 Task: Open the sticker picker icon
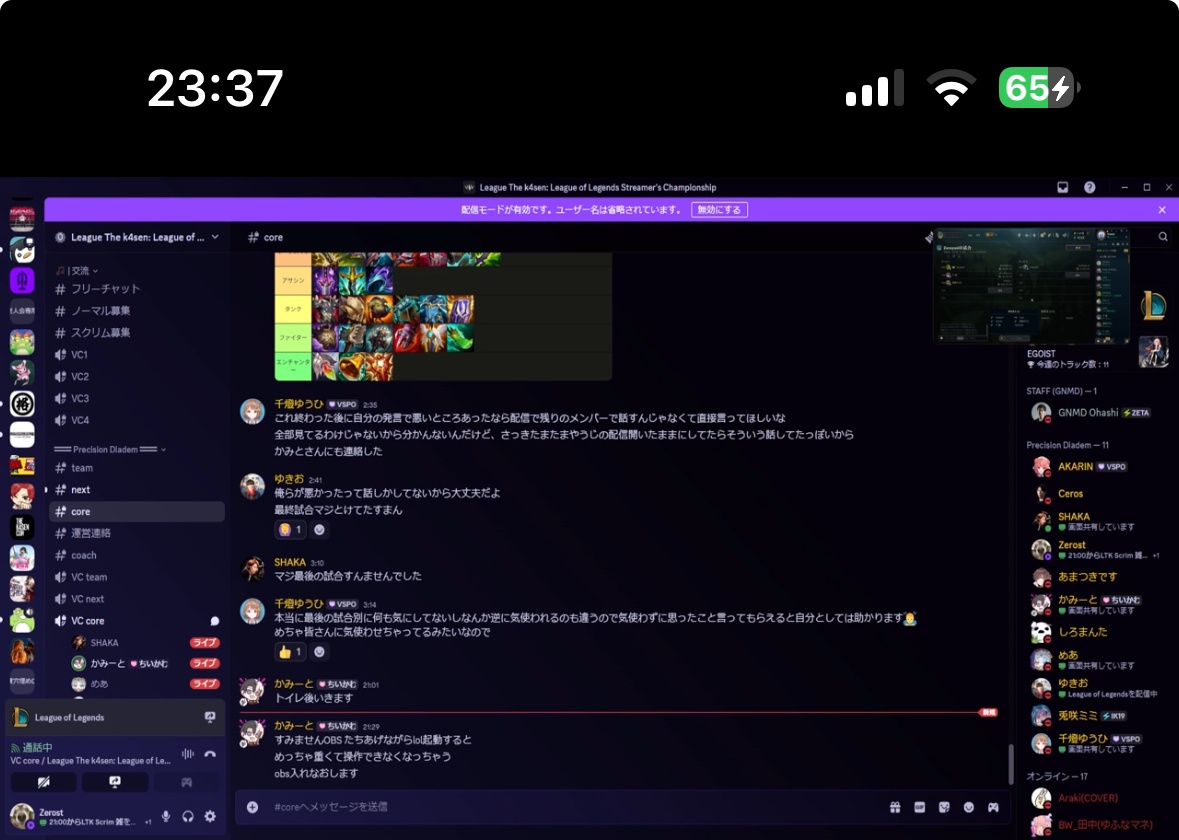tap(944, 807)
